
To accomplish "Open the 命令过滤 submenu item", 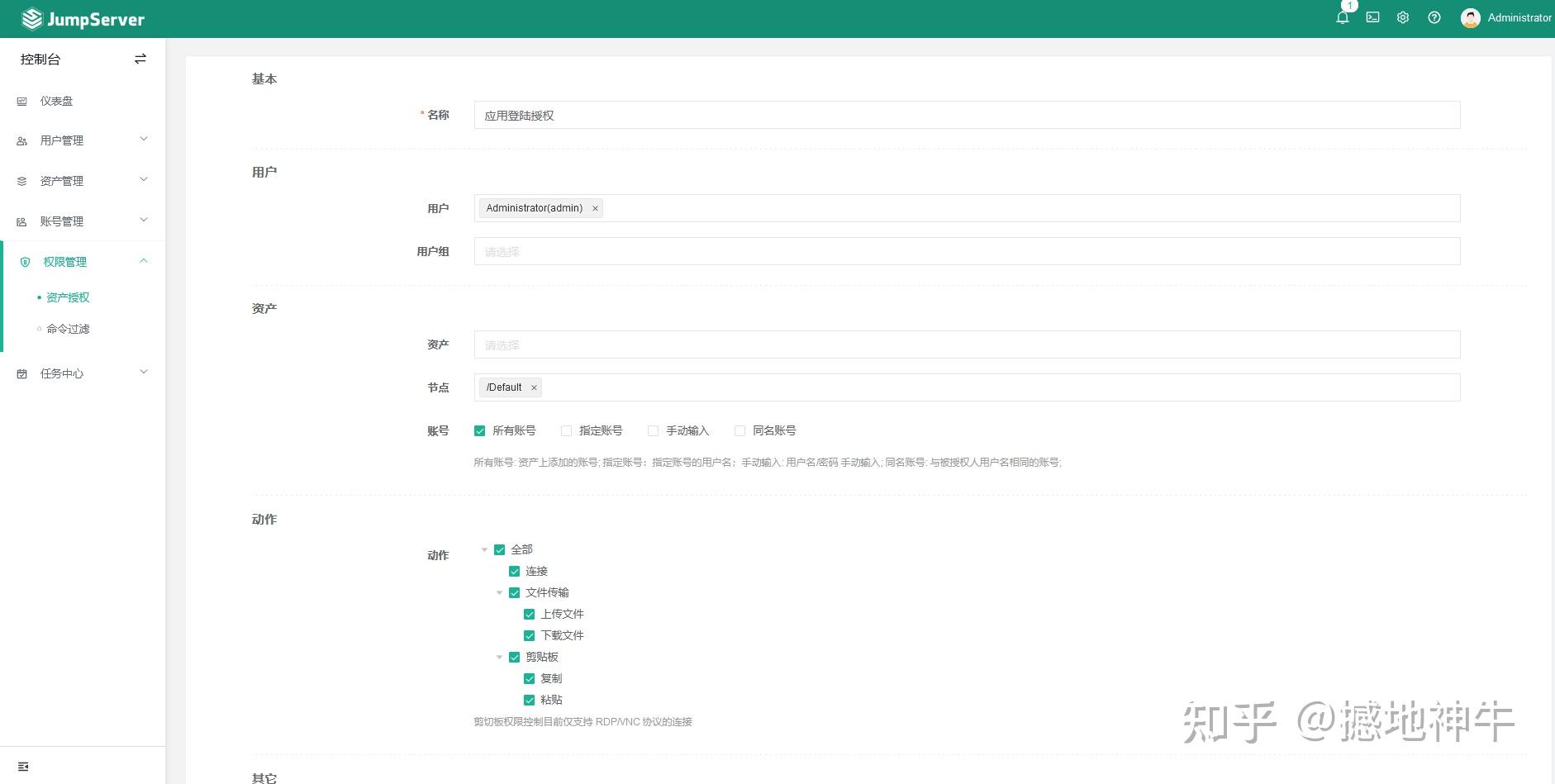I will (x=68, y=329).
